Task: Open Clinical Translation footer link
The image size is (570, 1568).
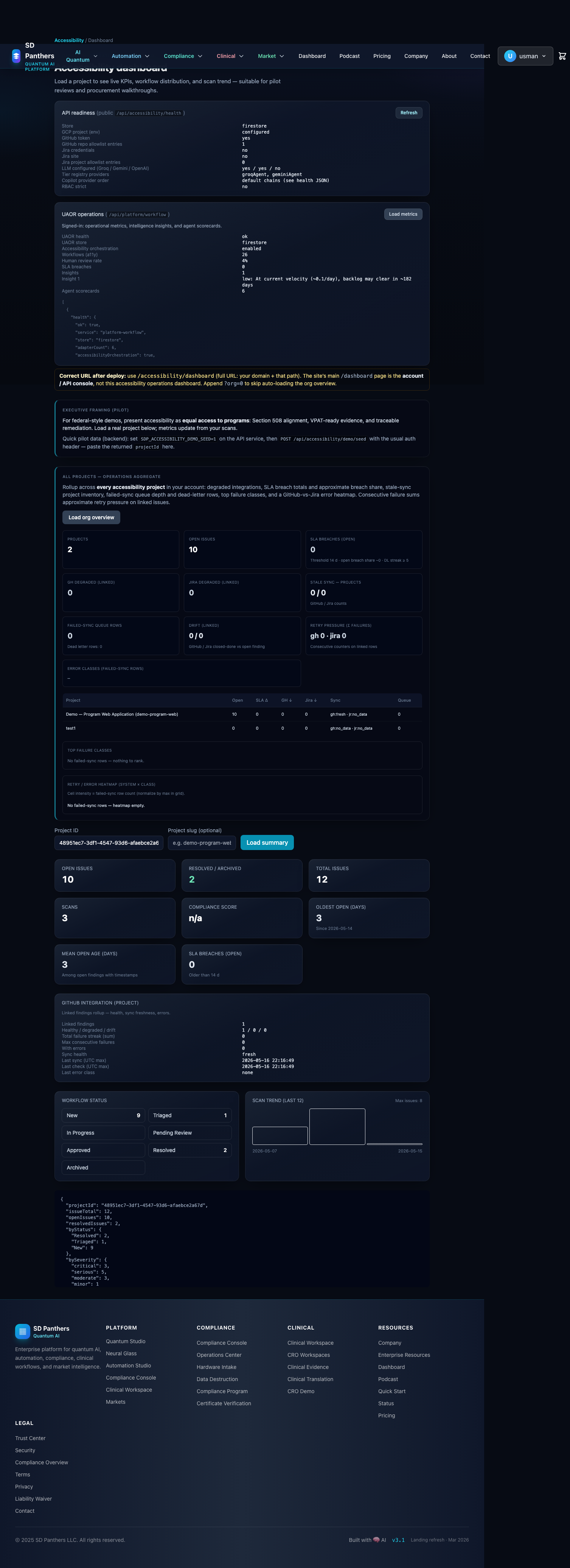Action: click(310, 1379)
